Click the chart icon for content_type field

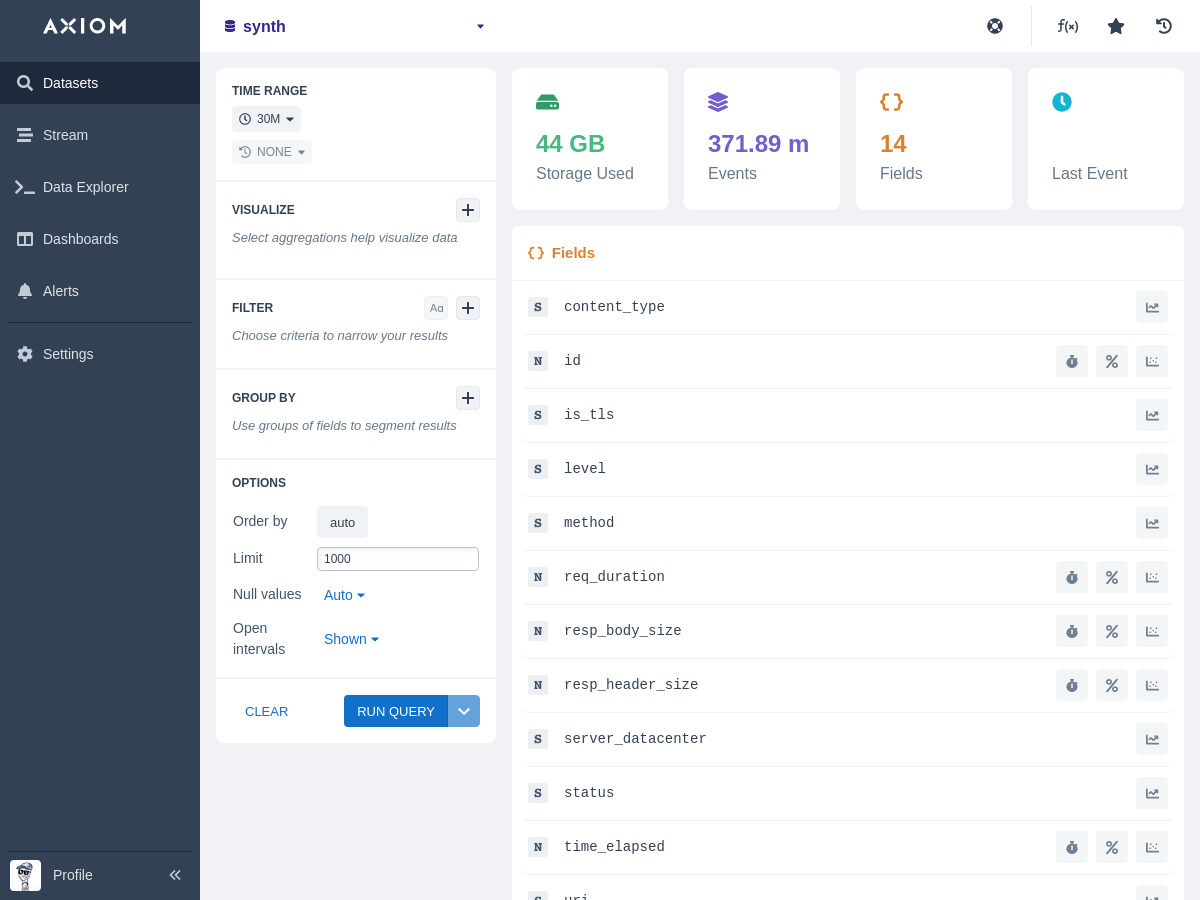point(1152,307)
